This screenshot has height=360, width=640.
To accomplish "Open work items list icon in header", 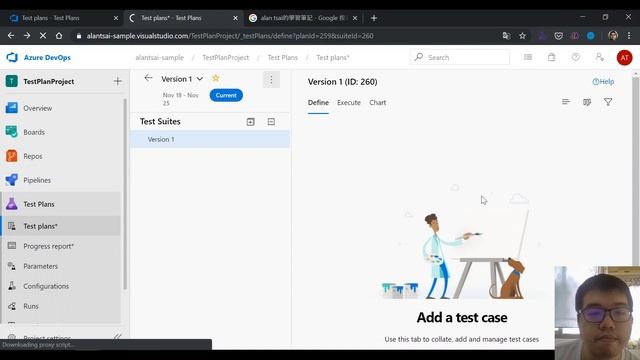I will tap(528, 57).
